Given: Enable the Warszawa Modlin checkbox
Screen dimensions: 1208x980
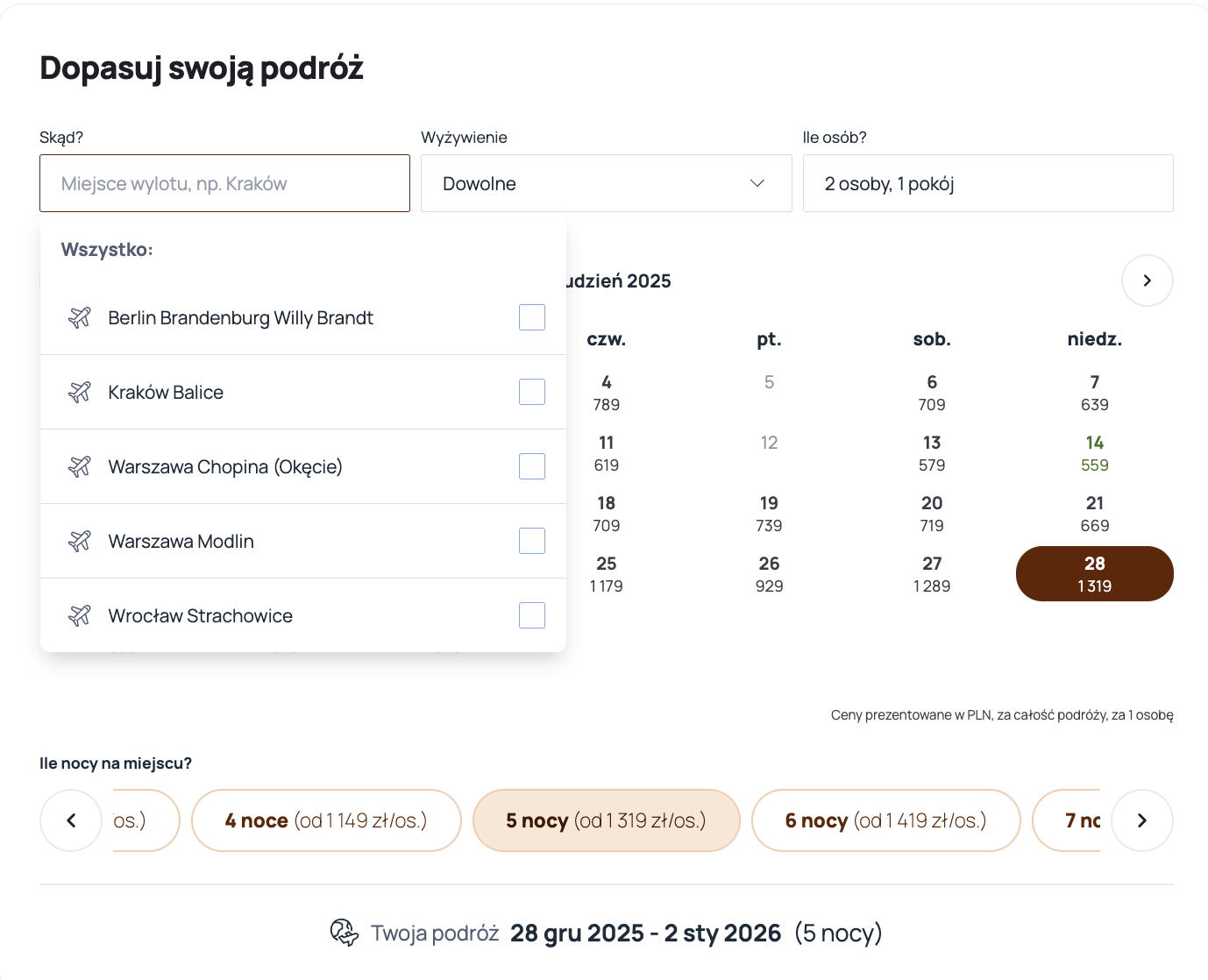Looking at the screenshot, I should (x=532, y=541).
